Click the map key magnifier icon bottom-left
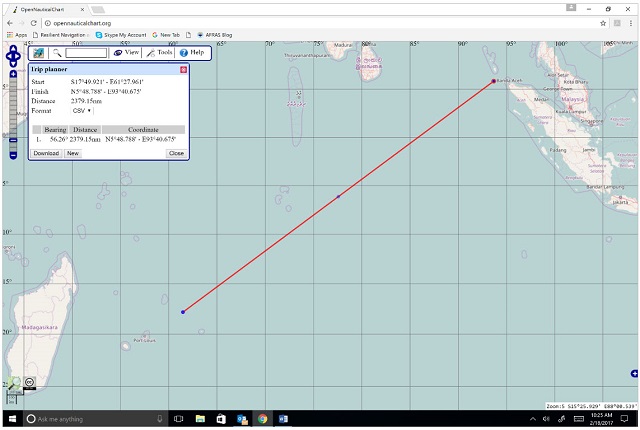The width and height of the screenshot is (640, 430). tap(14, 383)
